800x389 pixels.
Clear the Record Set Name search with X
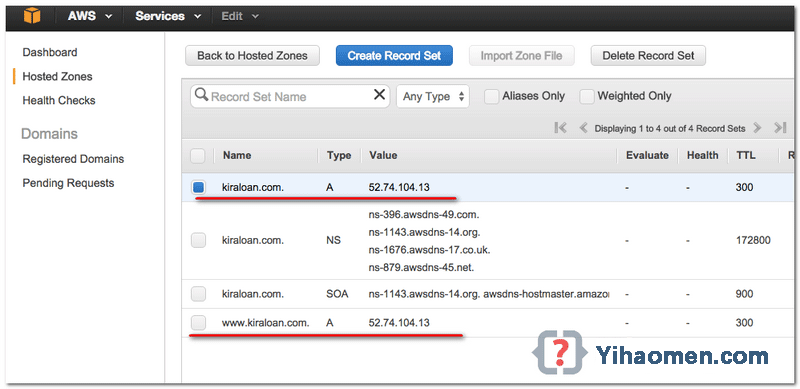click(379, 95)
